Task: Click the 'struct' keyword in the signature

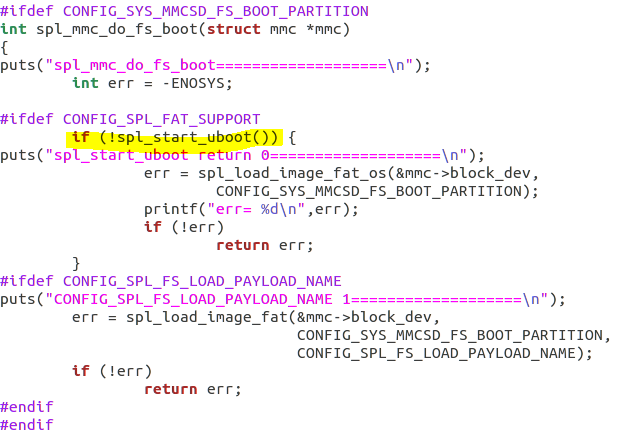Action: tap(234, 29)
